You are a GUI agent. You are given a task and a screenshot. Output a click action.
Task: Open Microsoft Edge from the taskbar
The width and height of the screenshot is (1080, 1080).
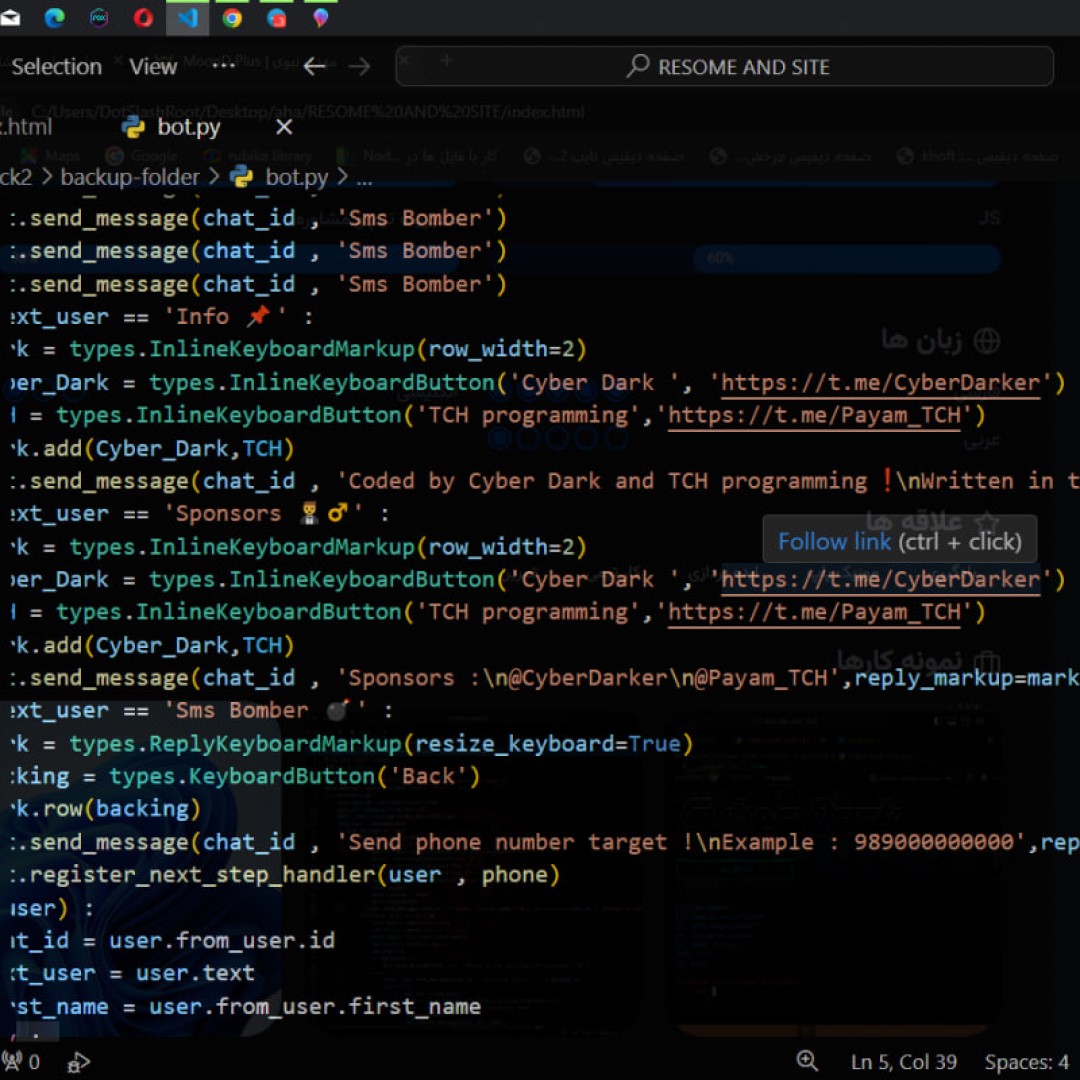pyautogui.click(x=54, y=17)
